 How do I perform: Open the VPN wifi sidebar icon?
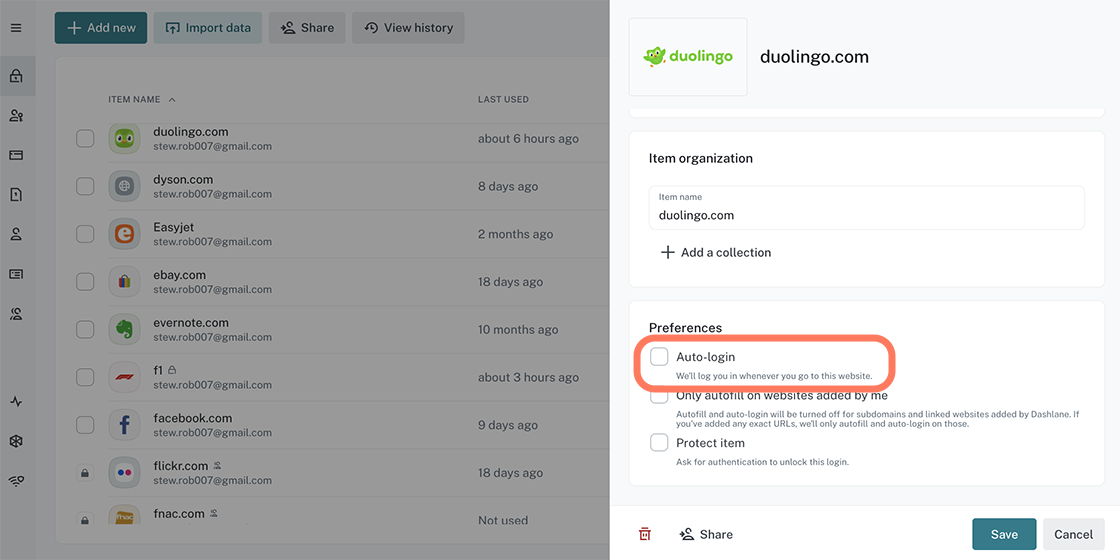click(16, 481)
